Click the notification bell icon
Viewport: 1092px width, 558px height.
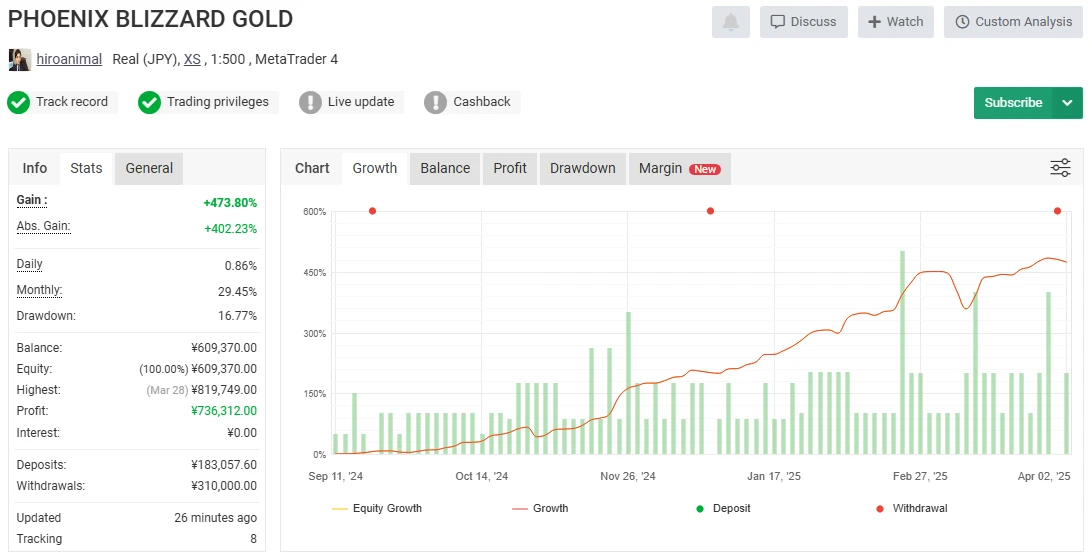point(730,22)
